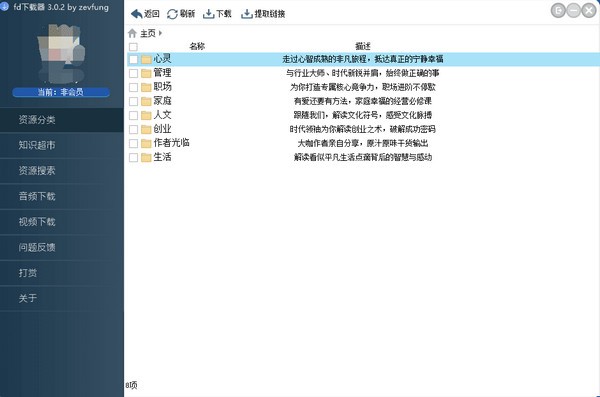Select the 创业 folder name

pos(162,129)
